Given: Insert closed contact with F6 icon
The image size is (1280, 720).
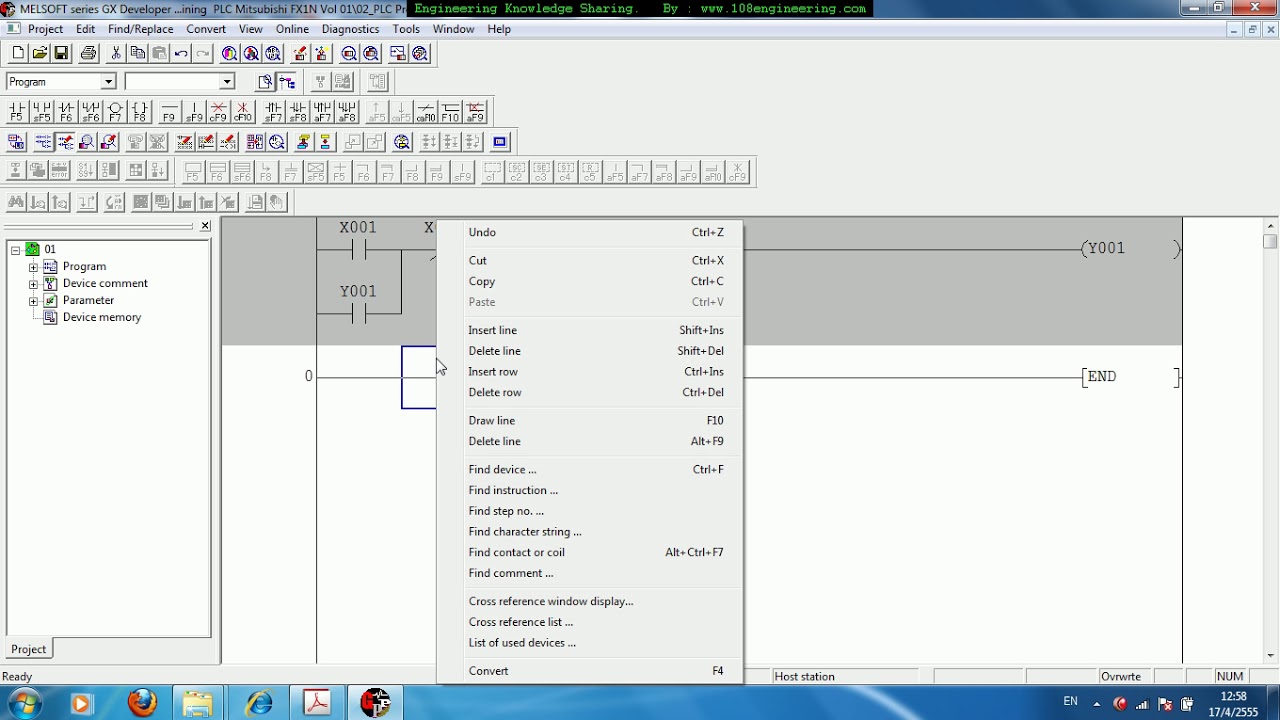Looking at the screenshot, I should point(66,111).
